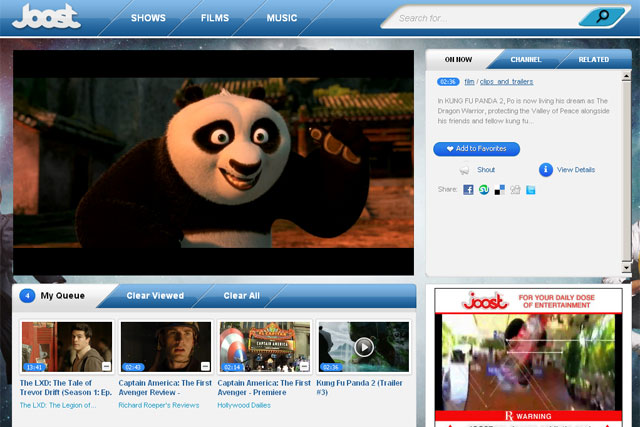Click the Kung Fu Panda 2 description text
The height and width of the screenshot is (427, 640).
523,111
